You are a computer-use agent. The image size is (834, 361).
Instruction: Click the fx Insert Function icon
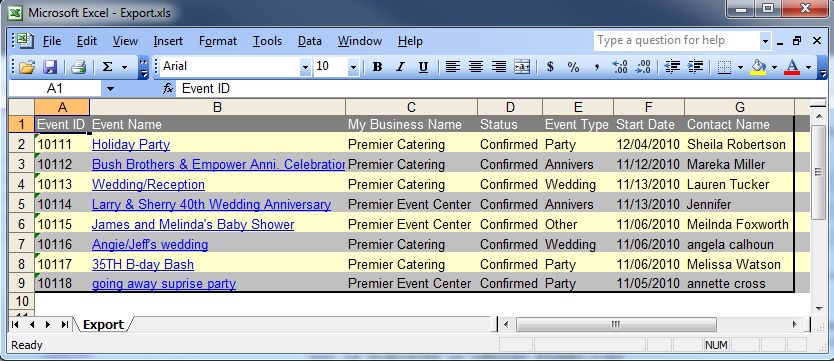[168, 89]
